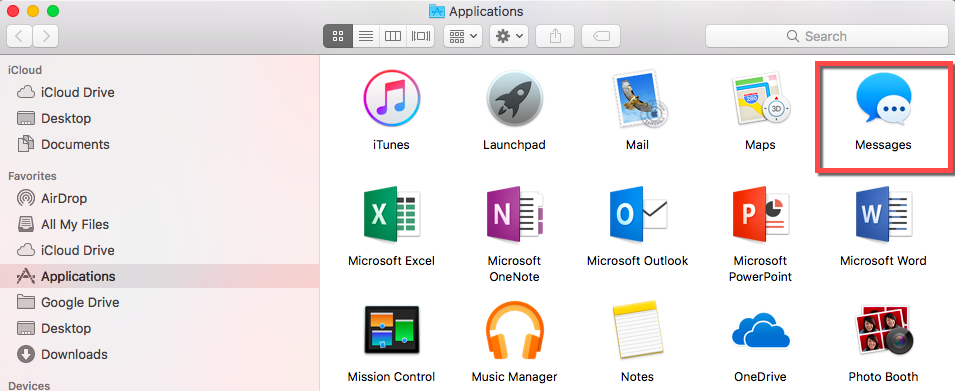The width and height of the screenshot is (955, 391).
Task: Select the Launchpad rocket icon
Action: (515, 98)
